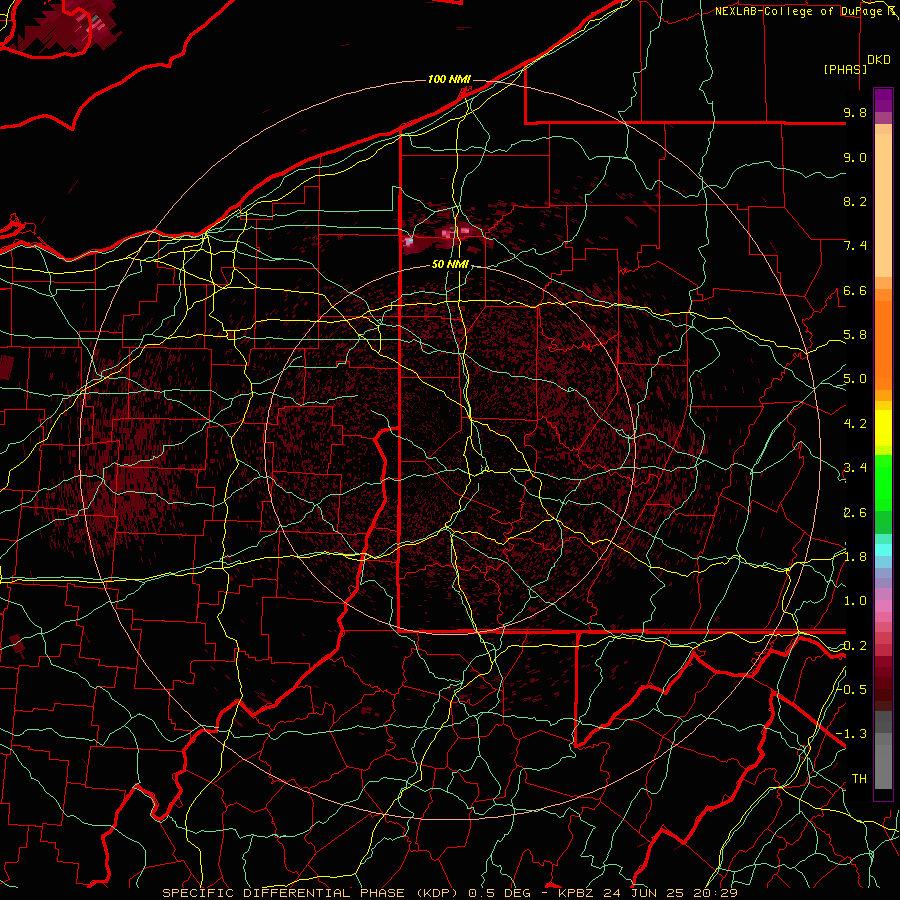Image resolution: width=900 pixels, height=900 pixels.
Task: Click the 5.8 color scale value
Action: pyautogui.click(x=855, y=335)
